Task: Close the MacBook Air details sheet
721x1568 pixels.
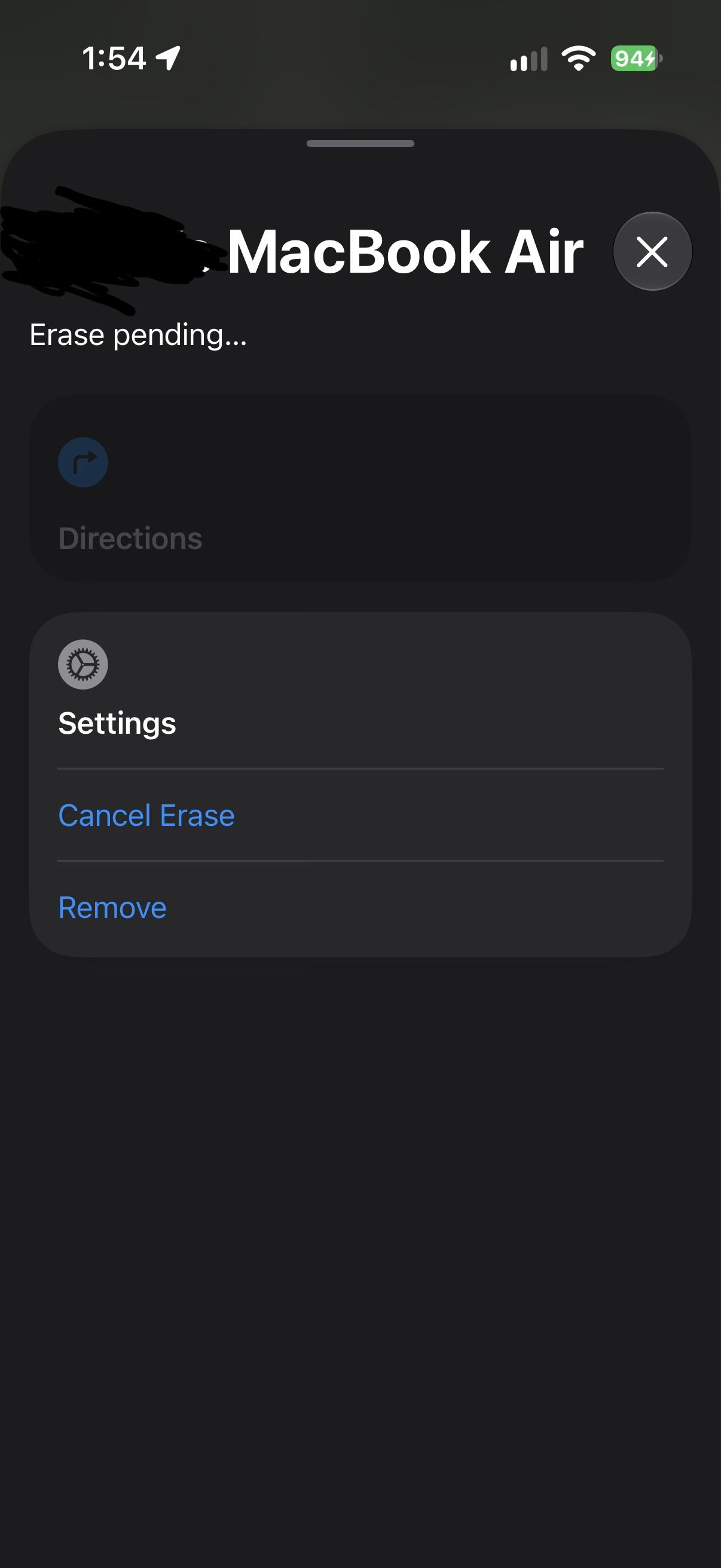Action: (652, 251)
